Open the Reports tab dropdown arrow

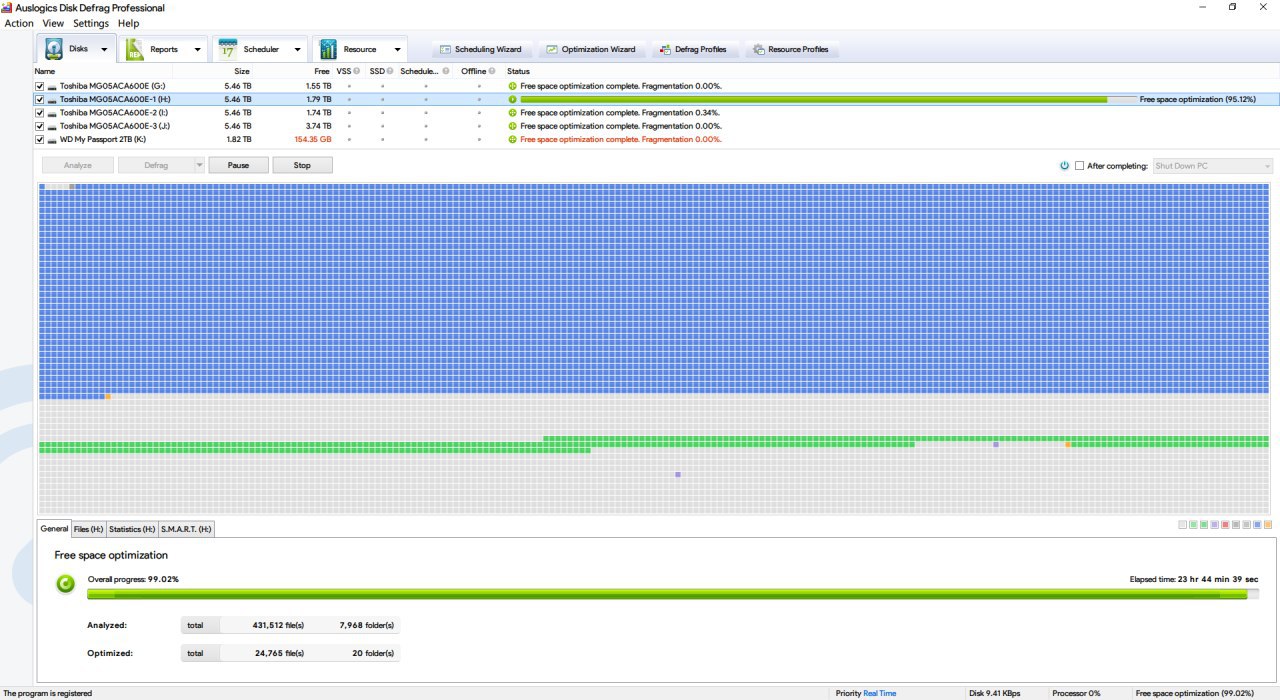197,49
